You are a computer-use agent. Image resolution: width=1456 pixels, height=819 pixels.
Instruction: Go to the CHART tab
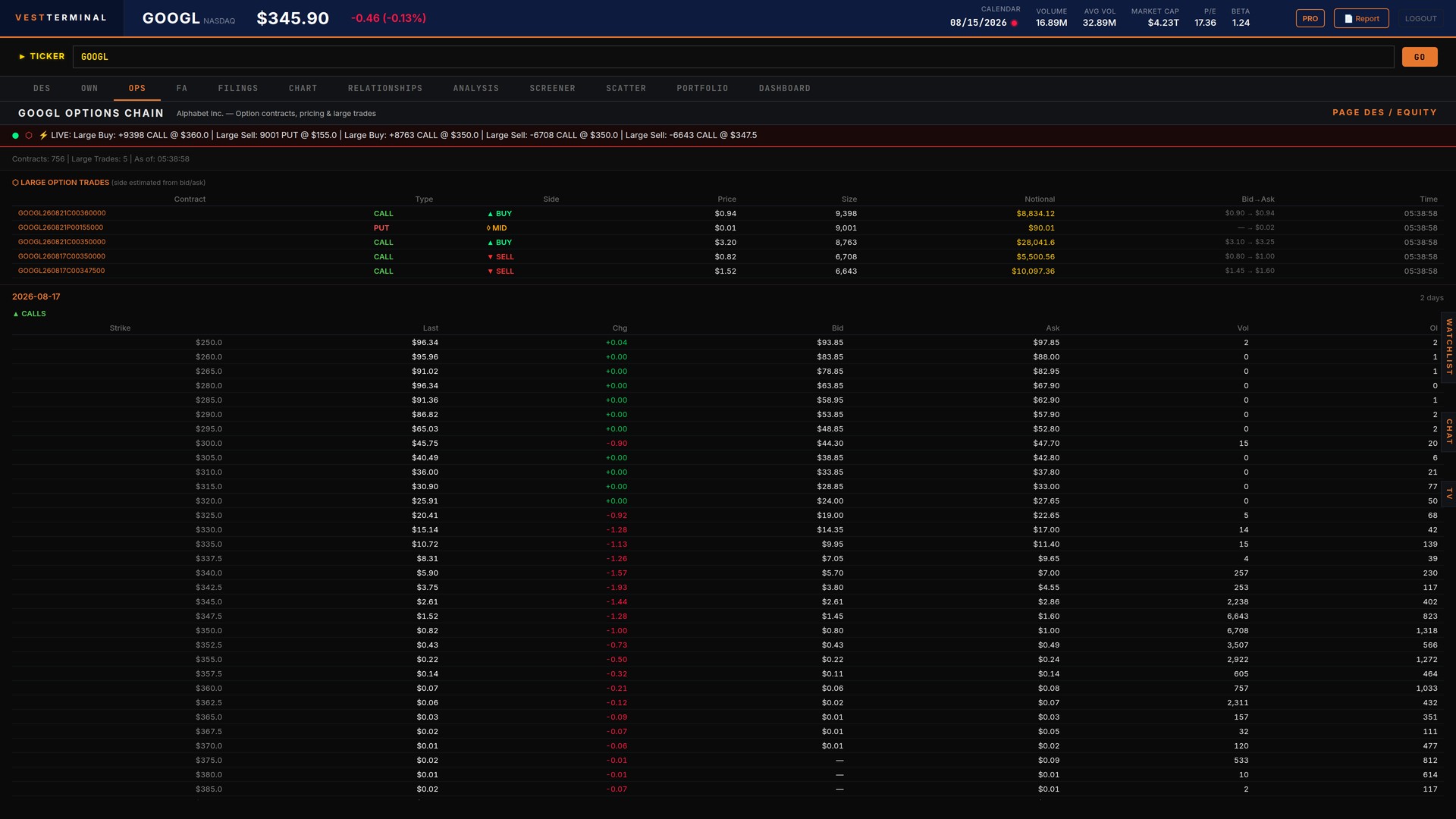tap(303, 89)
